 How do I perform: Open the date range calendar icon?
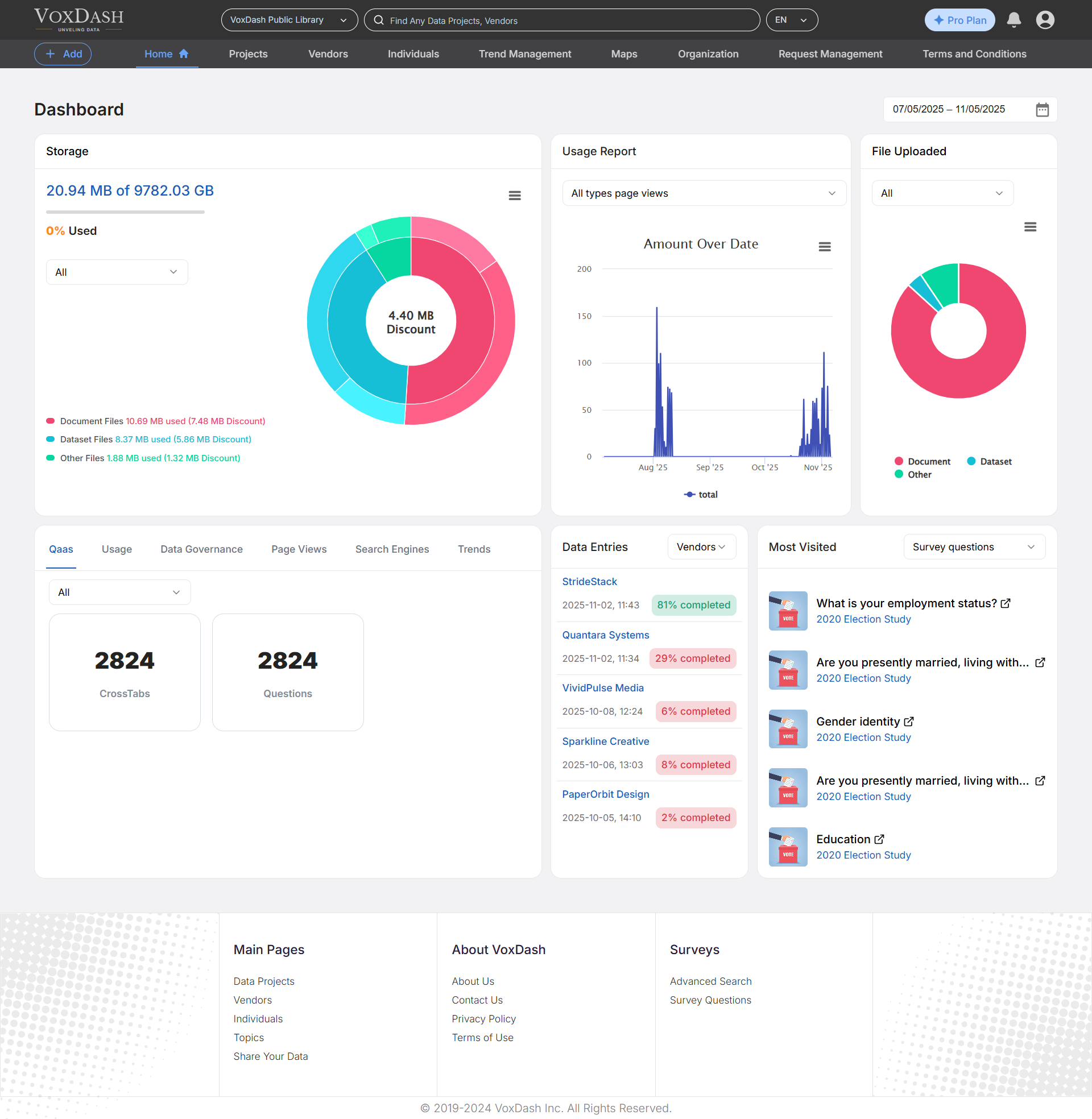pyautogui.click(x=1043, y=109)
